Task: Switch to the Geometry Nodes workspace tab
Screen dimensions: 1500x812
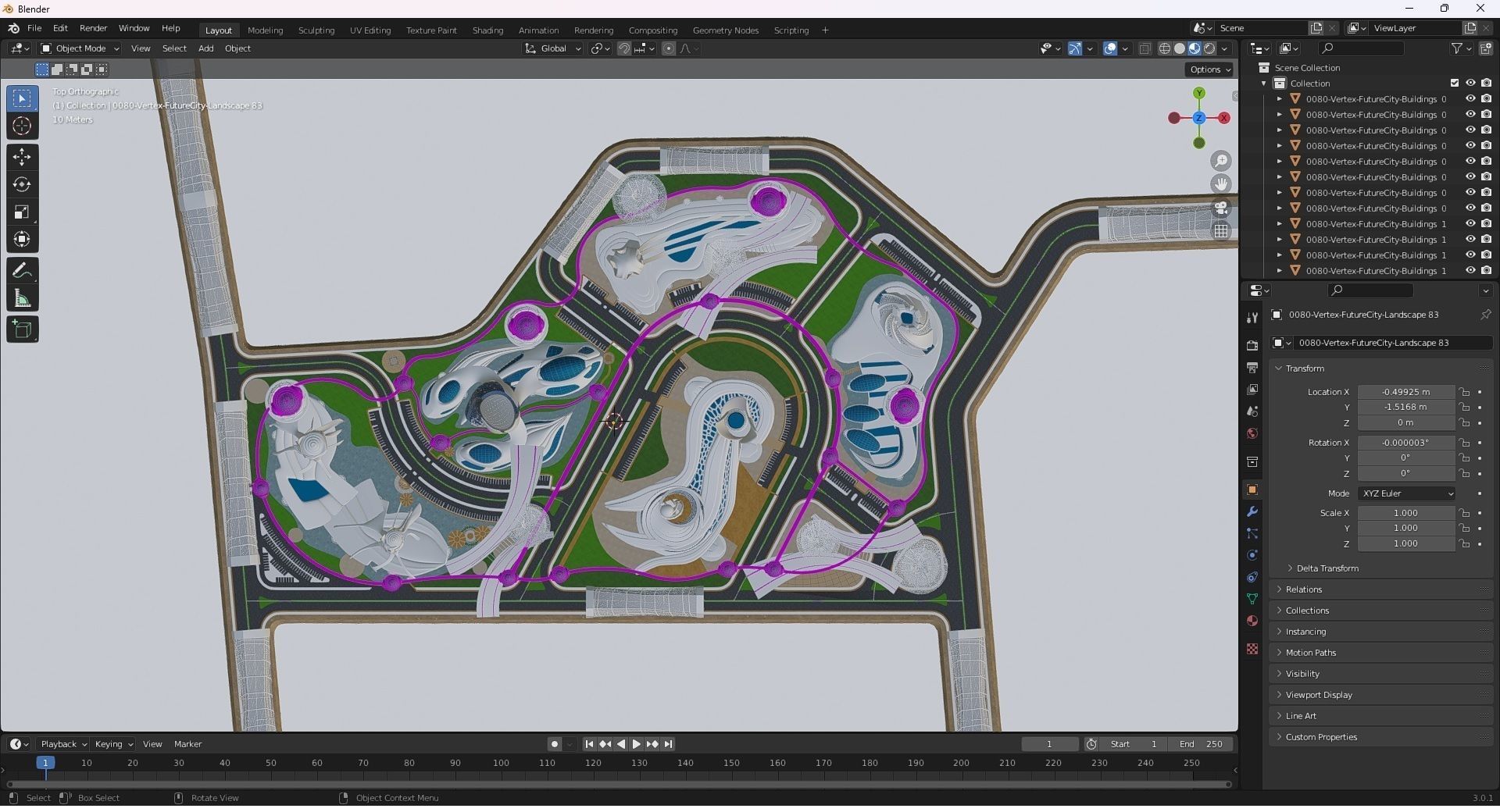Action: [725, 30]
